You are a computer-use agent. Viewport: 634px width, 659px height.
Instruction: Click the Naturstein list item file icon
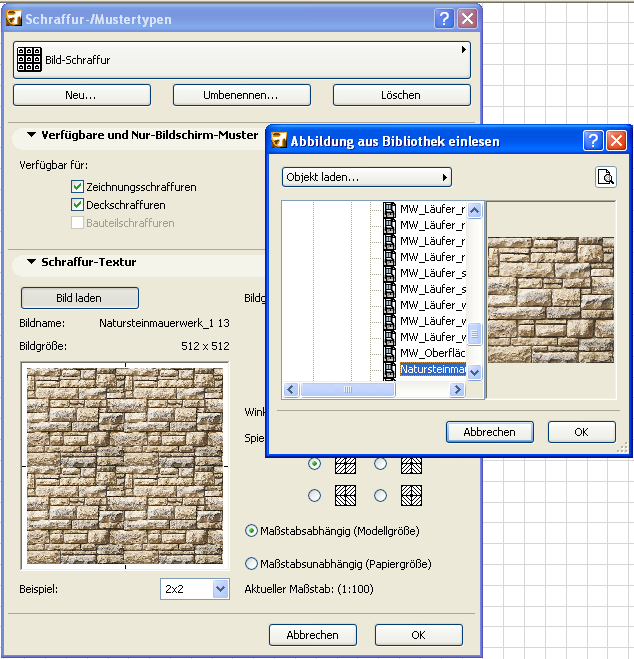tap(389, 369)
